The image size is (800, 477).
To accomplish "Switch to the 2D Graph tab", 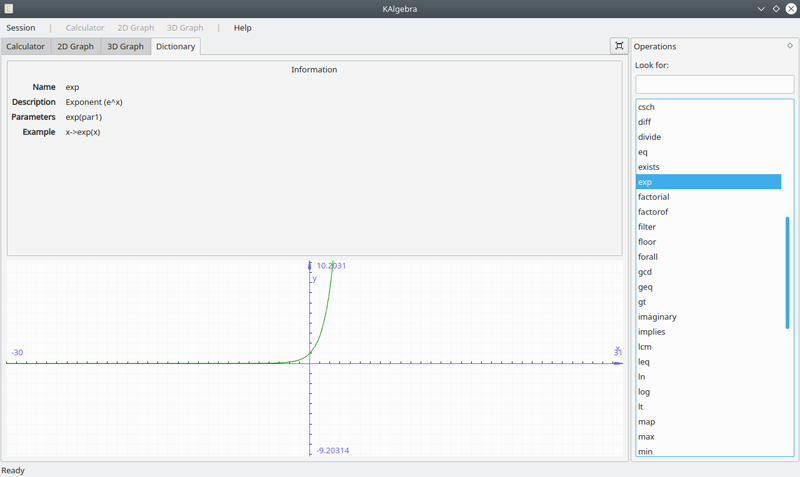I will [76, 47].
